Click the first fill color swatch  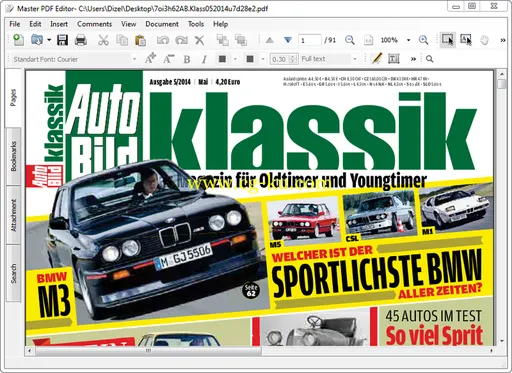coord(222,59)
